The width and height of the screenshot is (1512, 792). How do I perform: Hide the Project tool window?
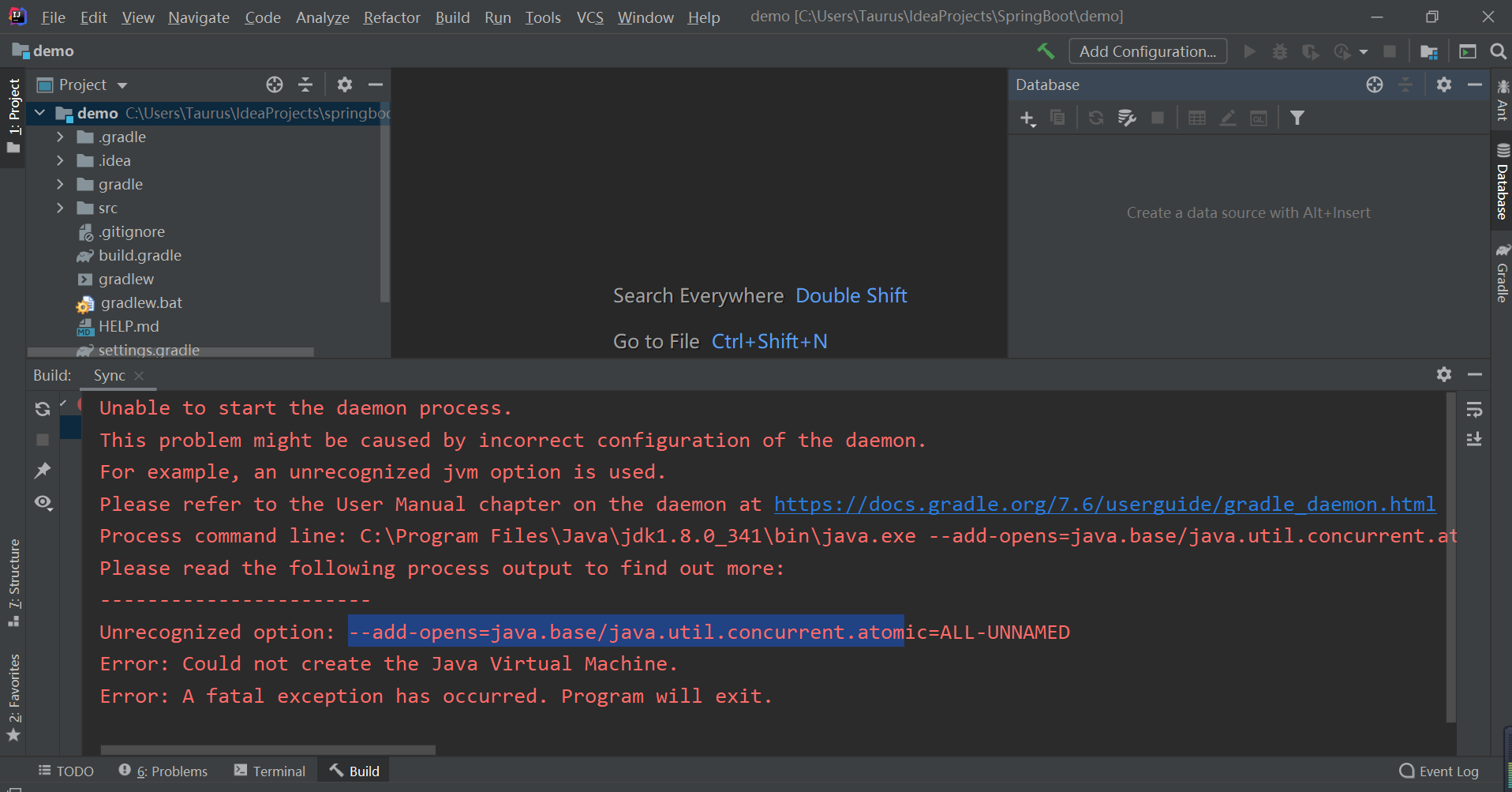[x=376, y=84]
